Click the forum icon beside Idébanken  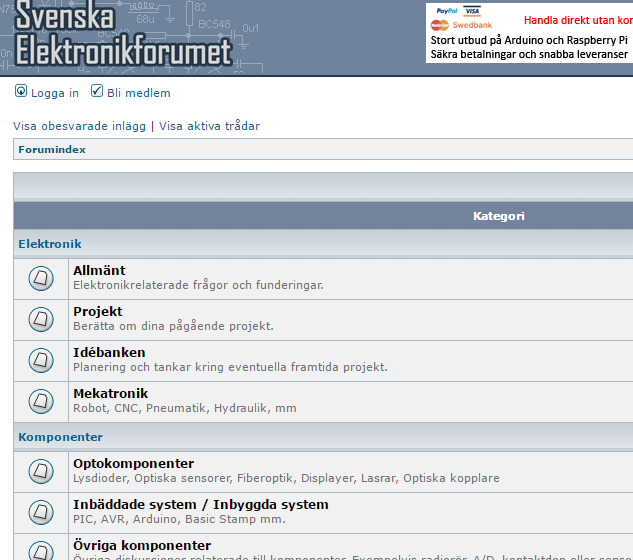41,360
